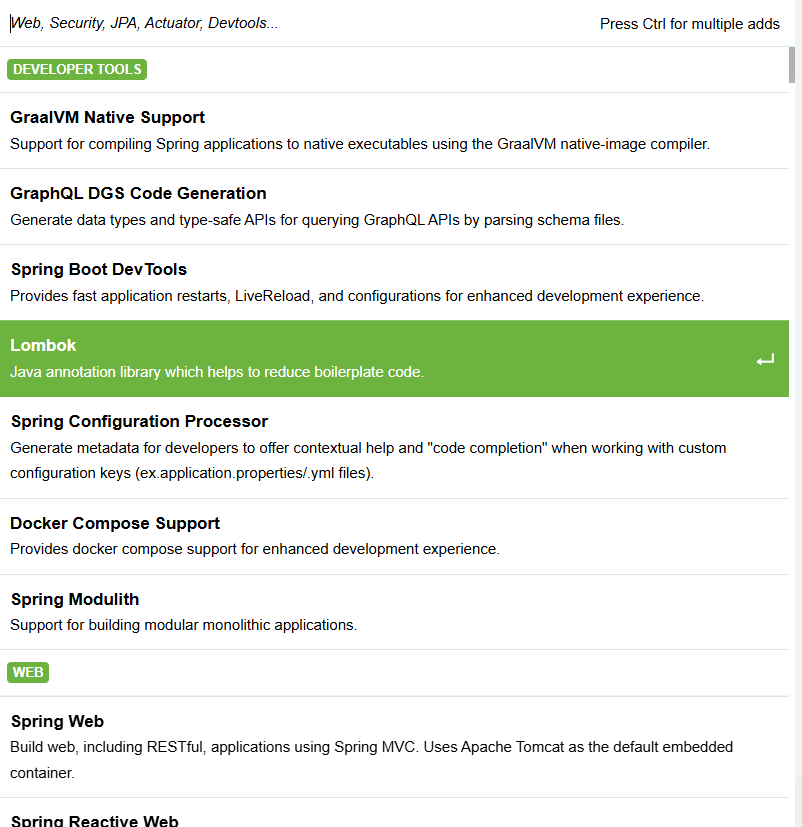Click the LiveReload description under DevTools
Viewport: 802px width, 827px height.
point(357,296)
